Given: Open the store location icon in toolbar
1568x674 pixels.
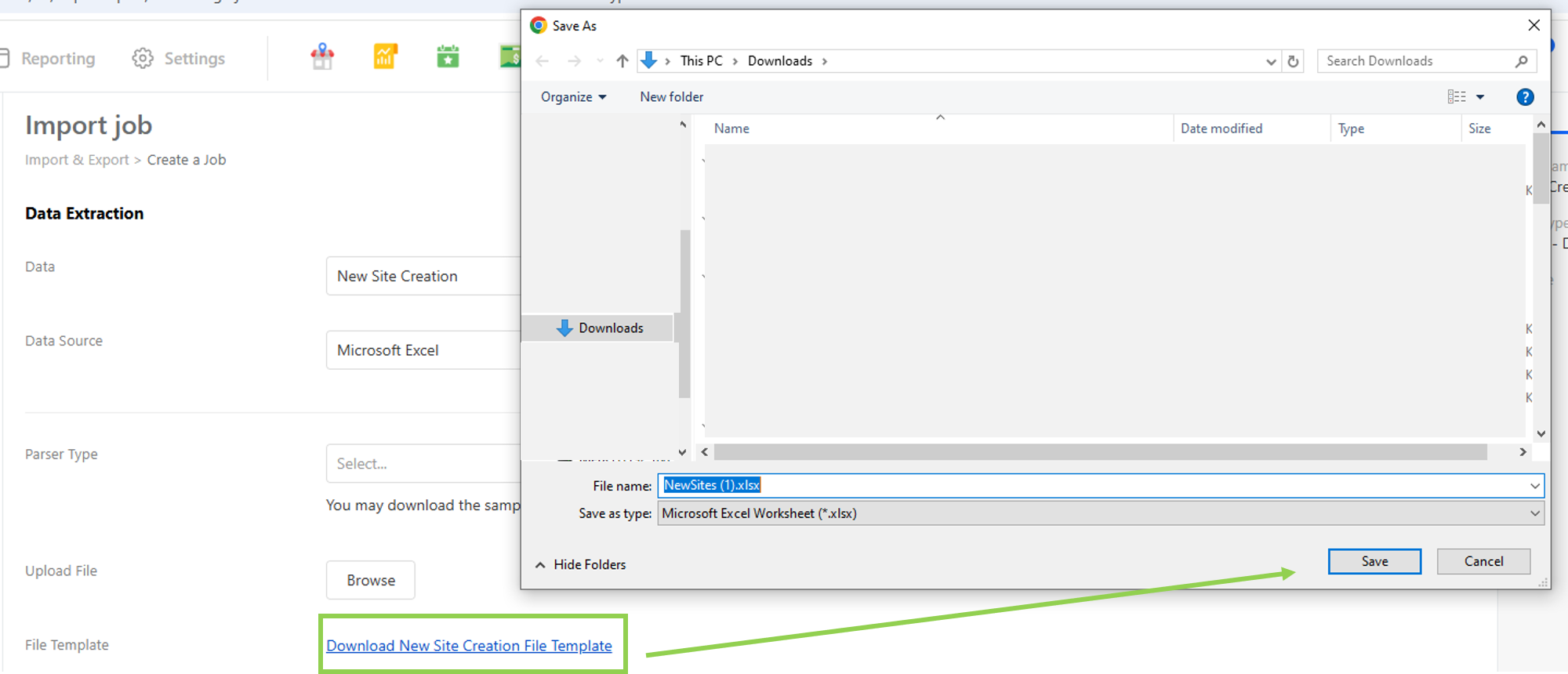Looking at the screenshot, I should tap(322, 57).
